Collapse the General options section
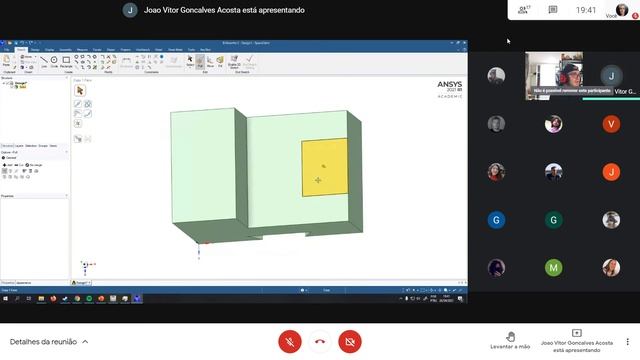This screenshot has width=640, height=360. pos(3,158)
